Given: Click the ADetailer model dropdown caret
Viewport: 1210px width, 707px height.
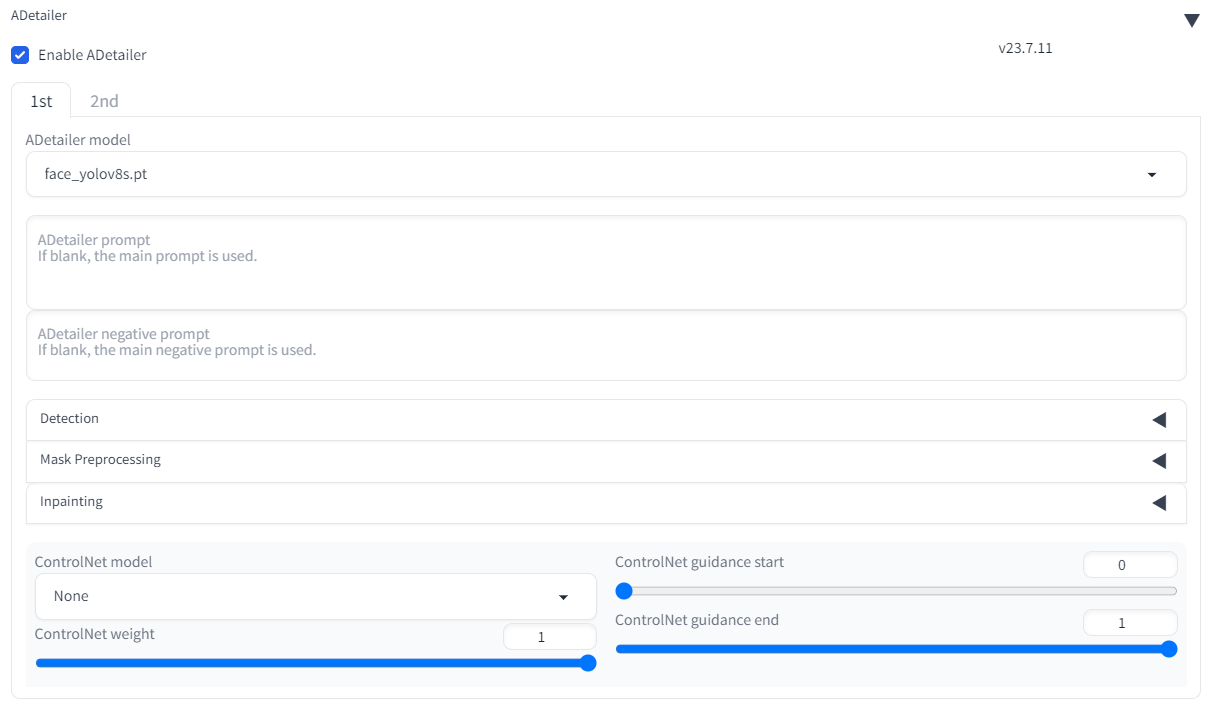Looking at the screenshot, I should (x=1151, y=175).
